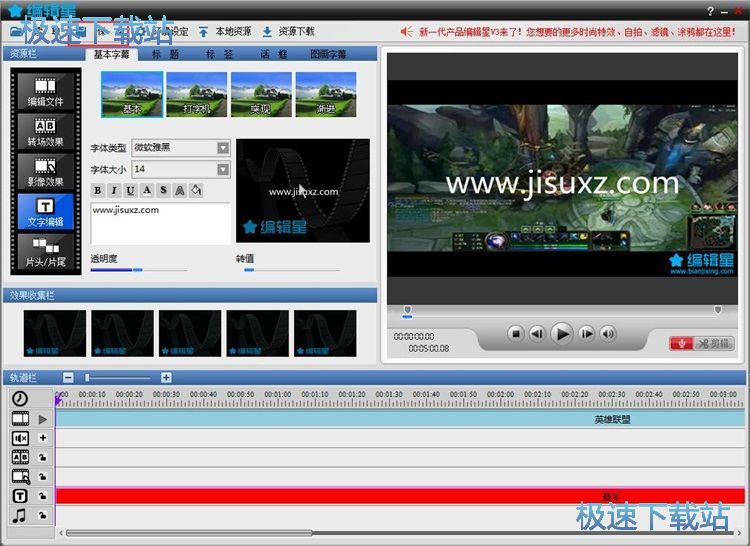
Task: Switch to the 基本字幕 tab
Action: coord(111,54)
